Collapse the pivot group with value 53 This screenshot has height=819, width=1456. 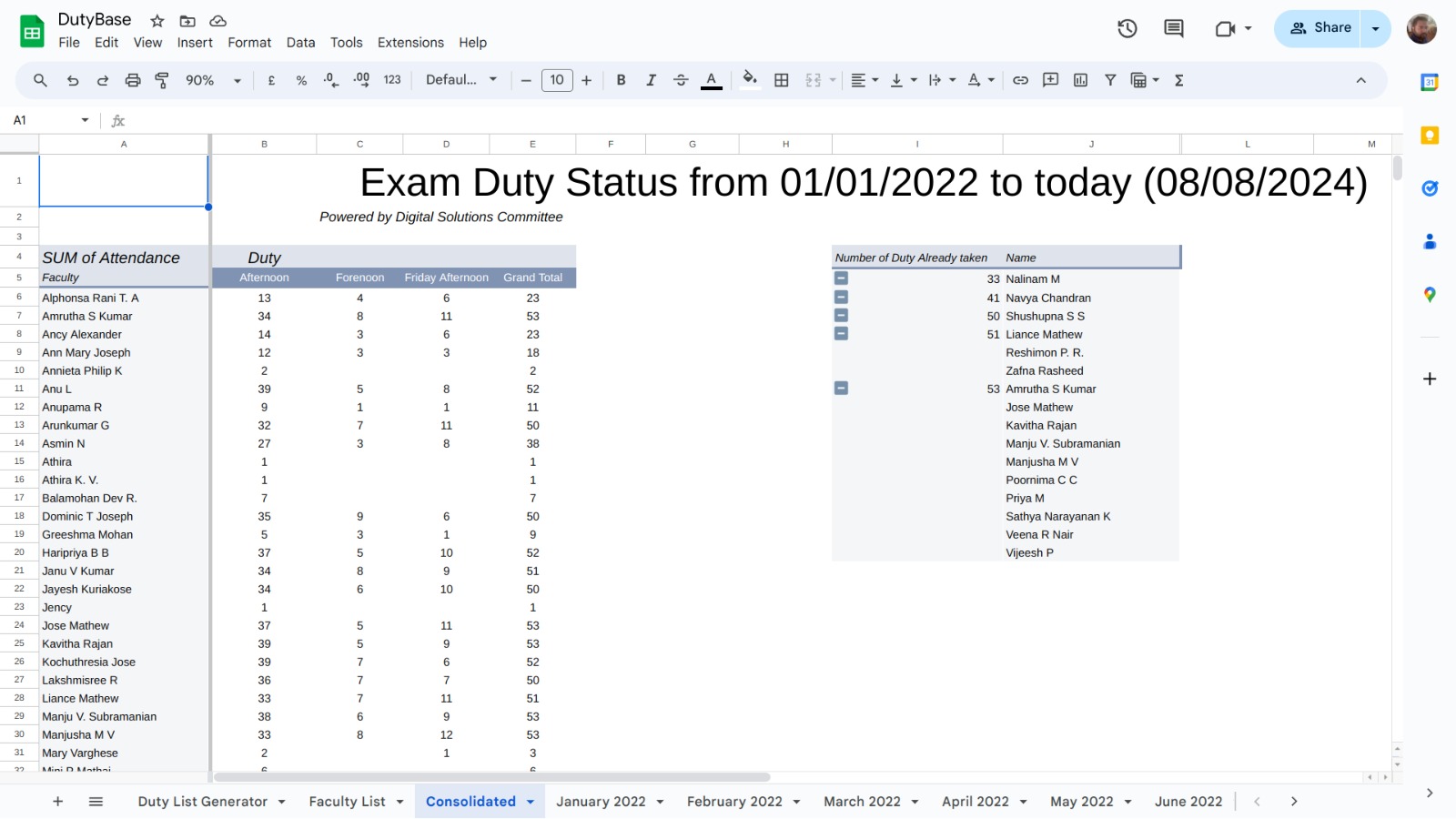(x=841, y=389)
